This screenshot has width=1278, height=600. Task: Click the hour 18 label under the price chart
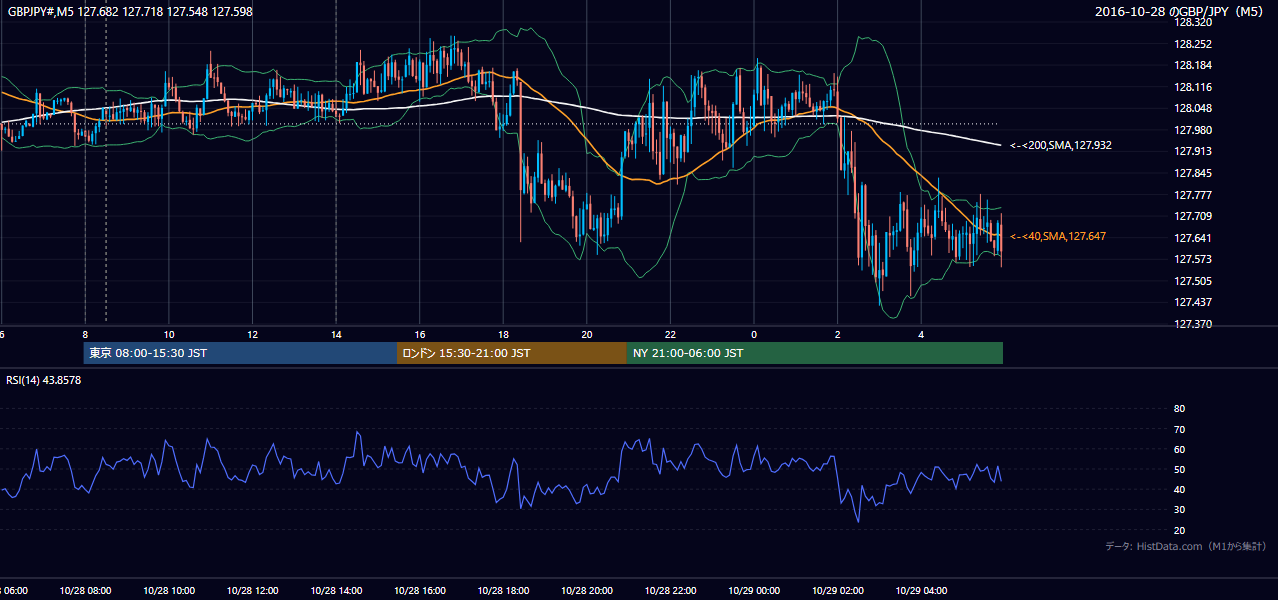503,334
